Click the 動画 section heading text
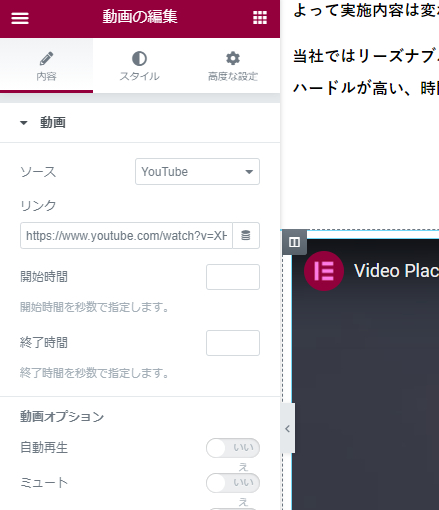The image size is (439, 510). click(53, 123)
